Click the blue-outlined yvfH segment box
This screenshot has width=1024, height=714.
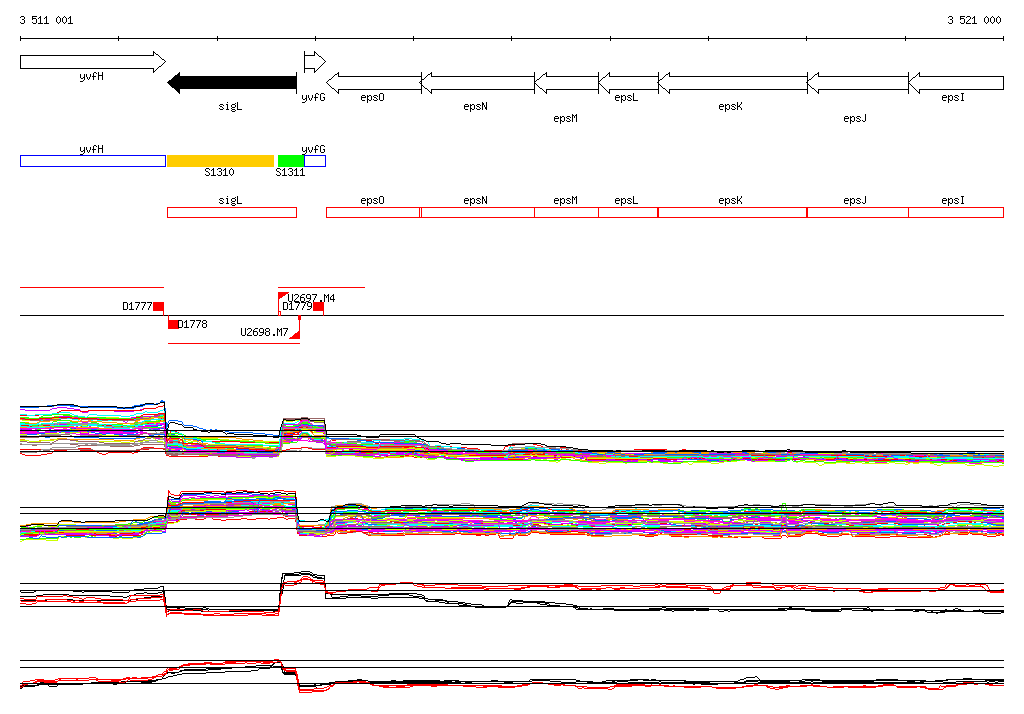(92, 161)
